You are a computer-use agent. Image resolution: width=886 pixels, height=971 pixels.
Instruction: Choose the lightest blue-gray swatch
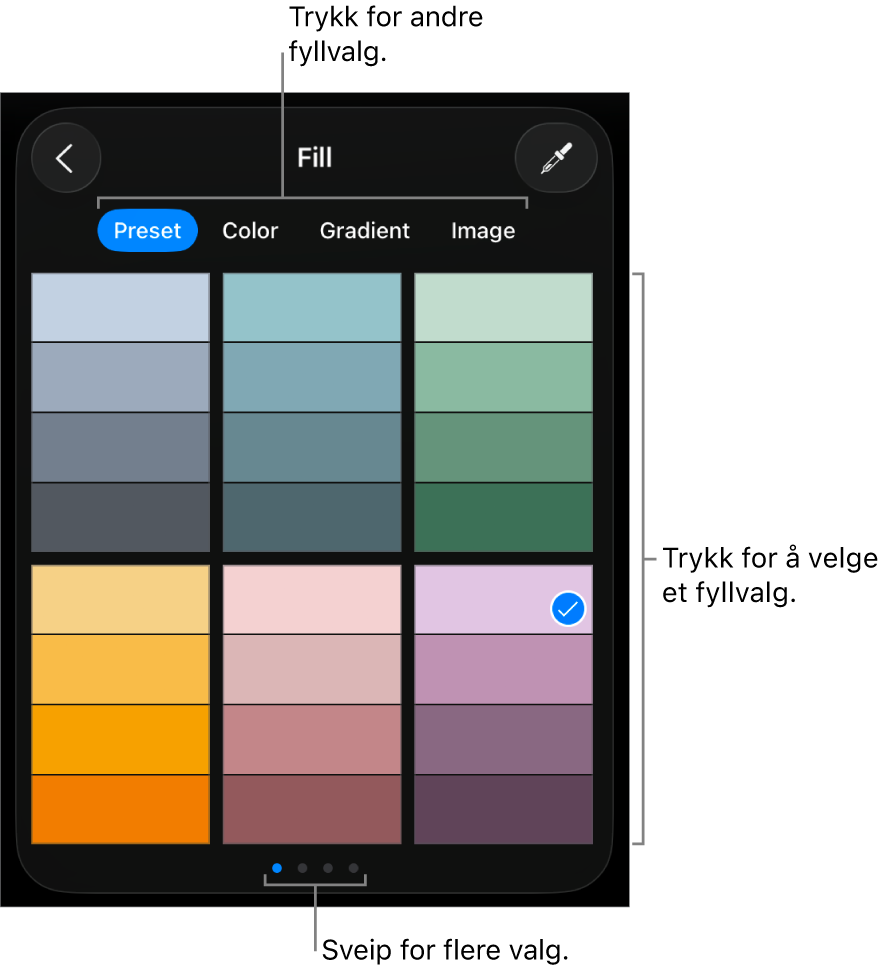pyautogui.click(x=121, y=307)
